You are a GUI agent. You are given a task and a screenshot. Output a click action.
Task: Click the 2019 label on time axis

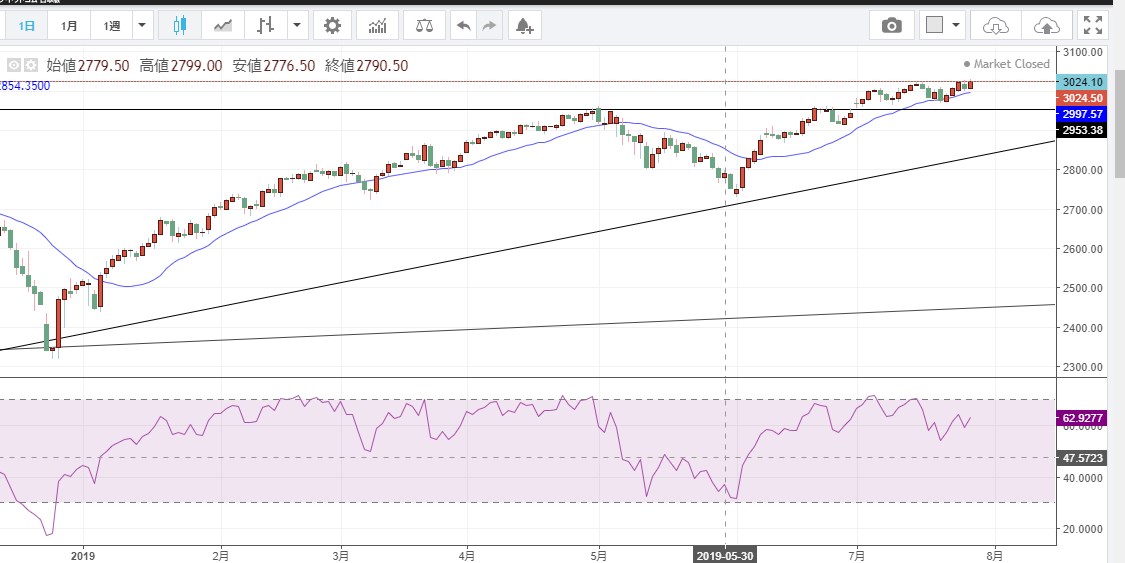[x=83, y=554]
